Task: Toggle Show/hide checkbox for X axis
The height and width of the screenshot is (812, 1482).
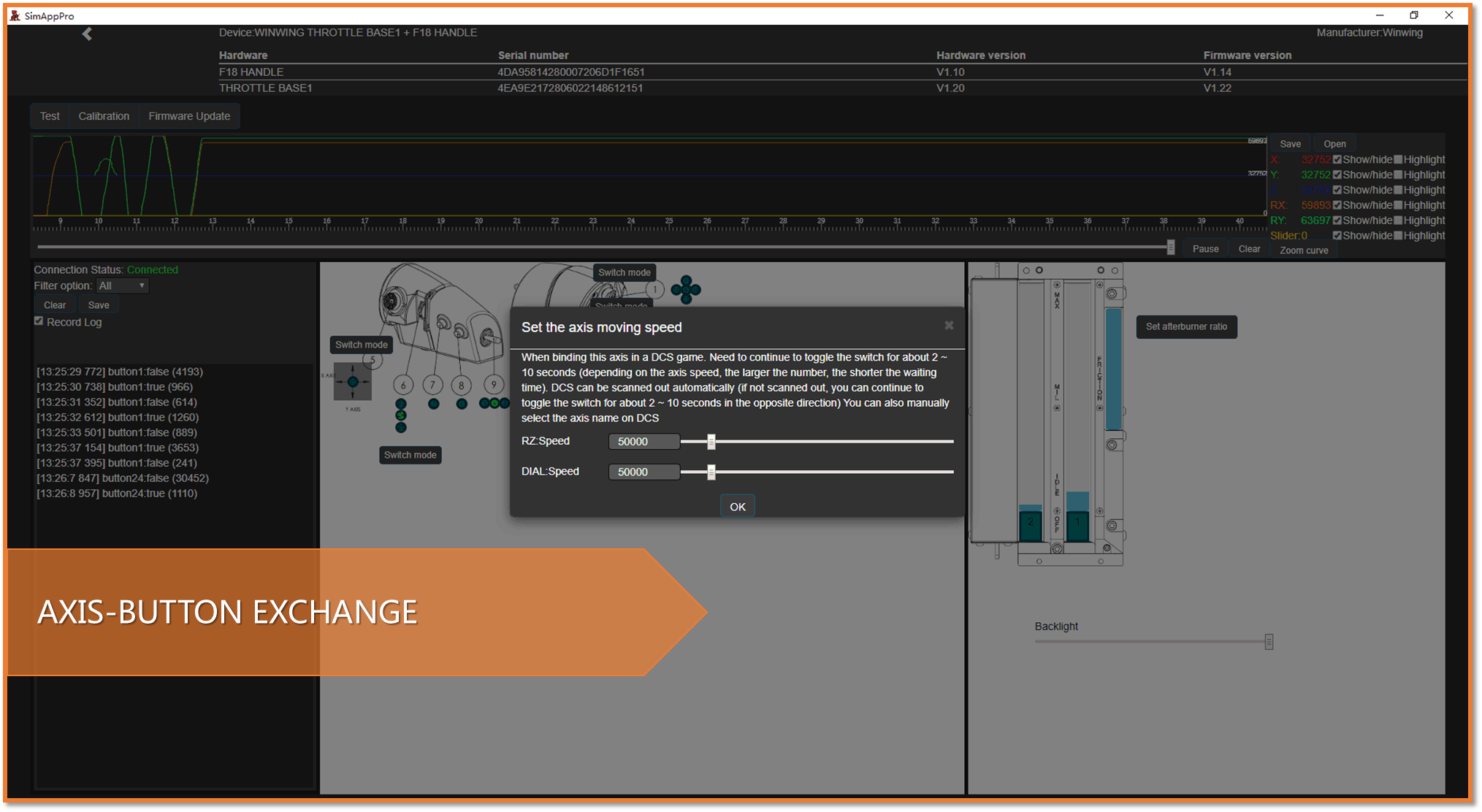Action: pyautogui.click(x=1337, y=159)
